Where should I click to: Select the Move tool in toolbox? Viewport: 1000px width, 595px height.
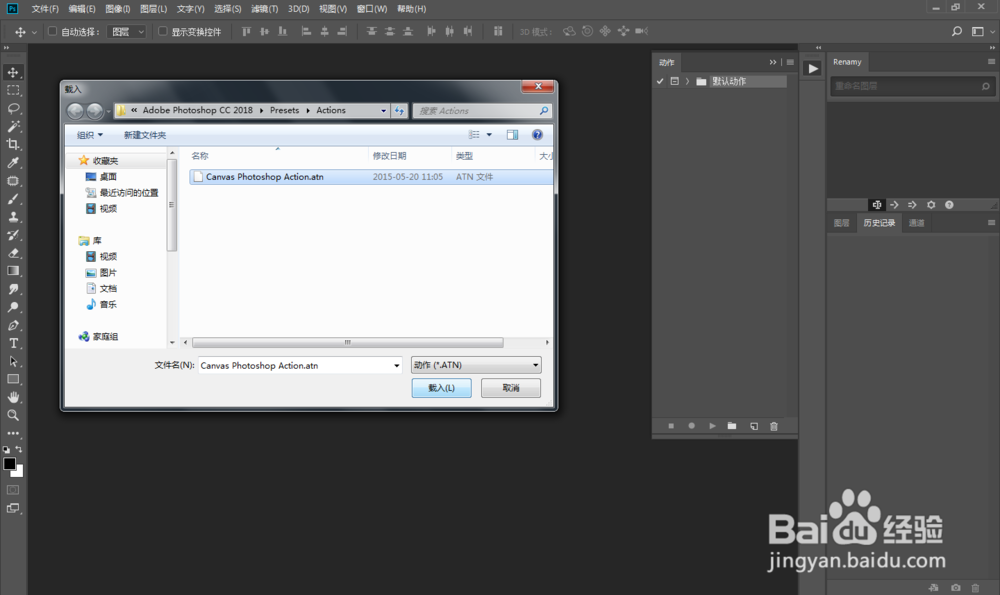[13, 72]
